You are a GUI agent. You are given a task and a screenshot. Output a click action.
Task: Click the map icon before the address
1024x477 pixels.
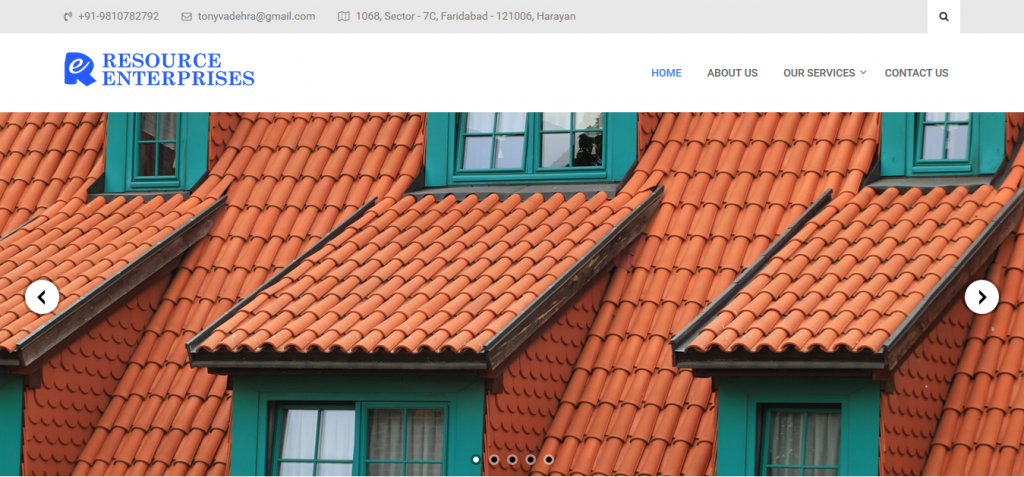click(x=344, y=16)
